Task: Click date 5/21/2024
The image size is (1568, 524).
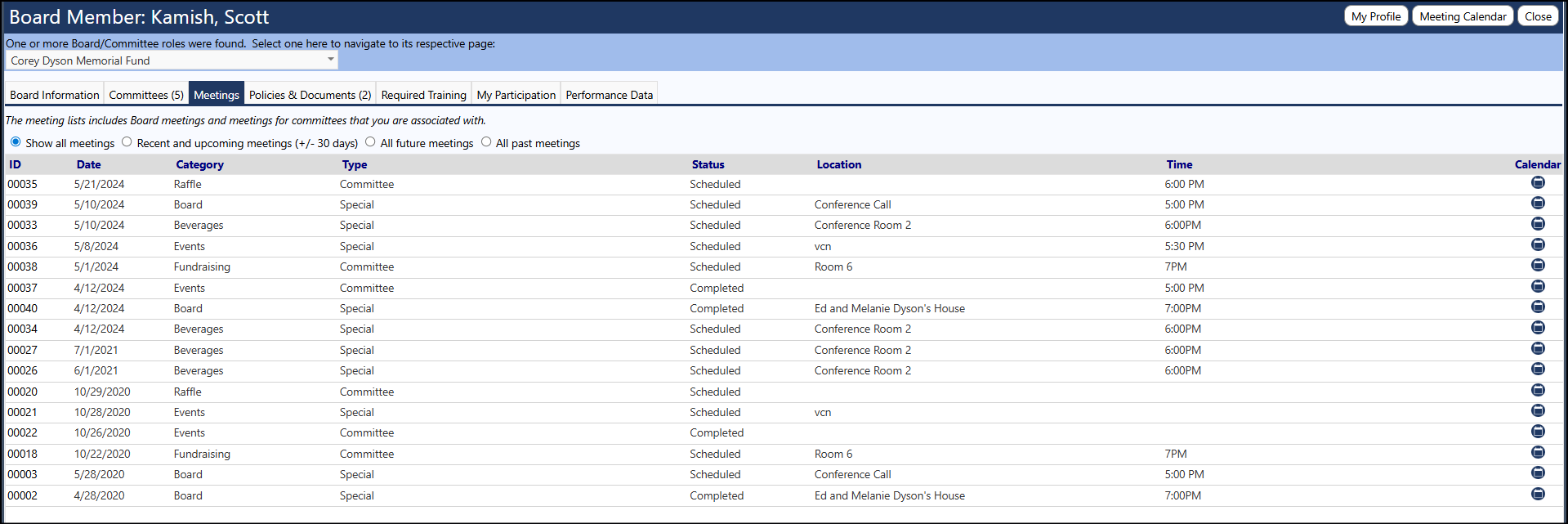Action: point(100,184)
